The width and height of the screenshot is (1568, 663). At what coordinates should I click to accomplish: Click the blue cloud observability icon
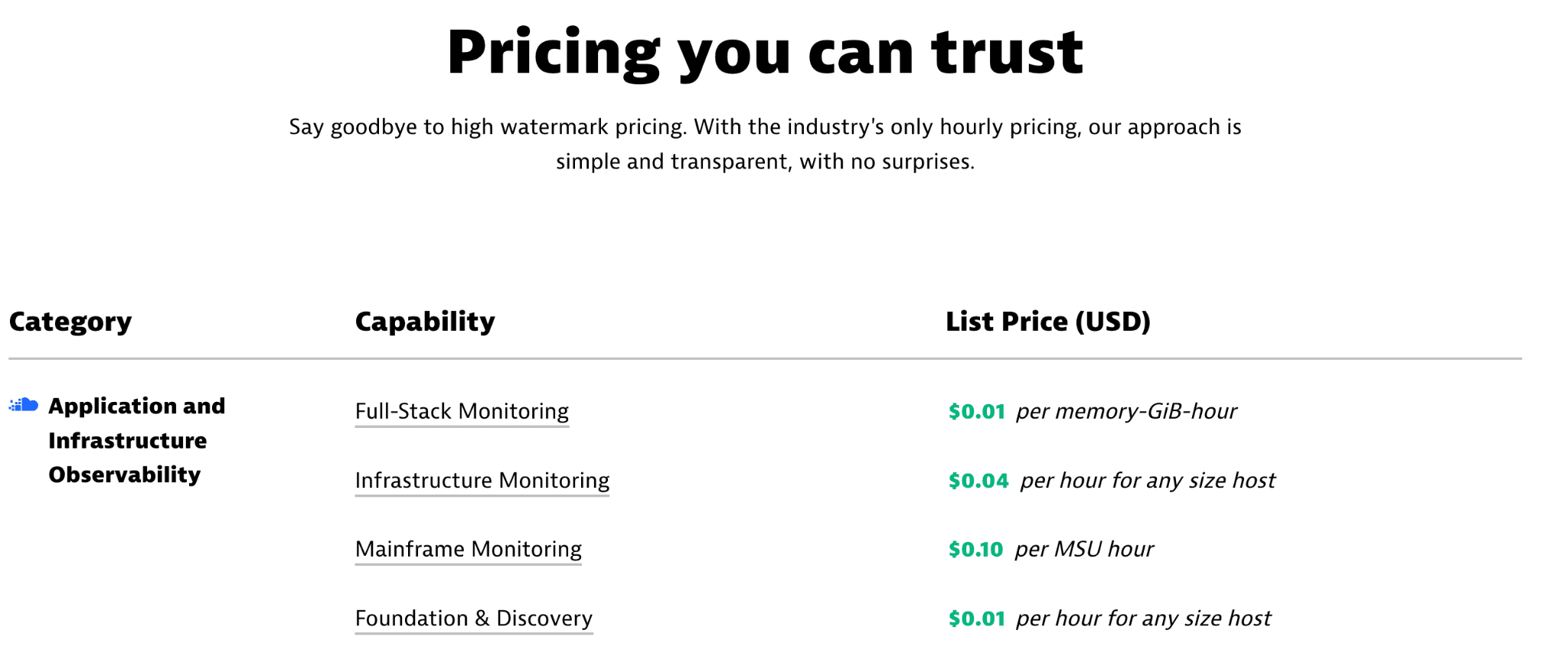coord(24,404)
